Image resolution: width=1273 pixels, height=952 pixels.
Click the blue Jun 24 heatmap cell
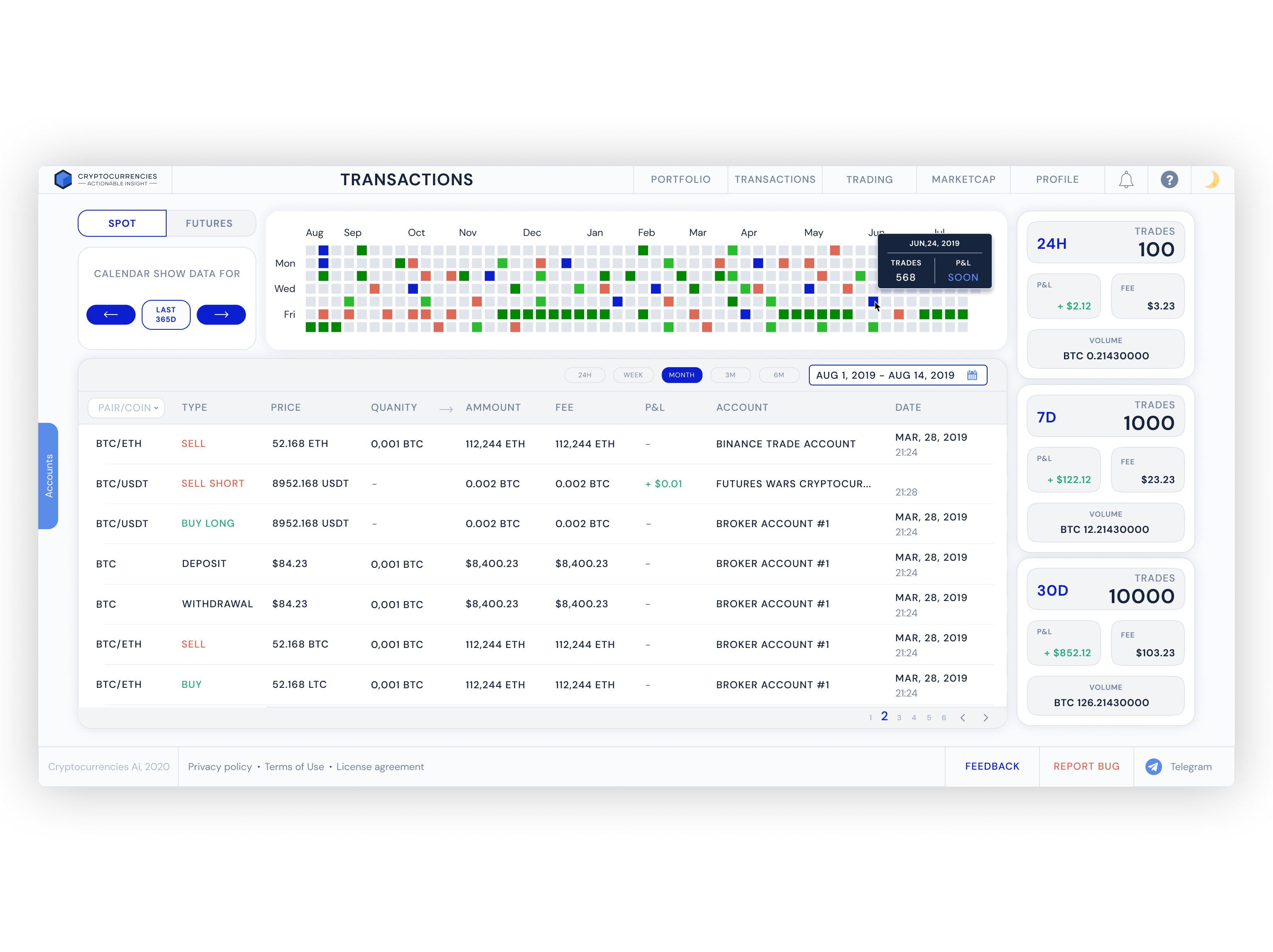[872, 301]
